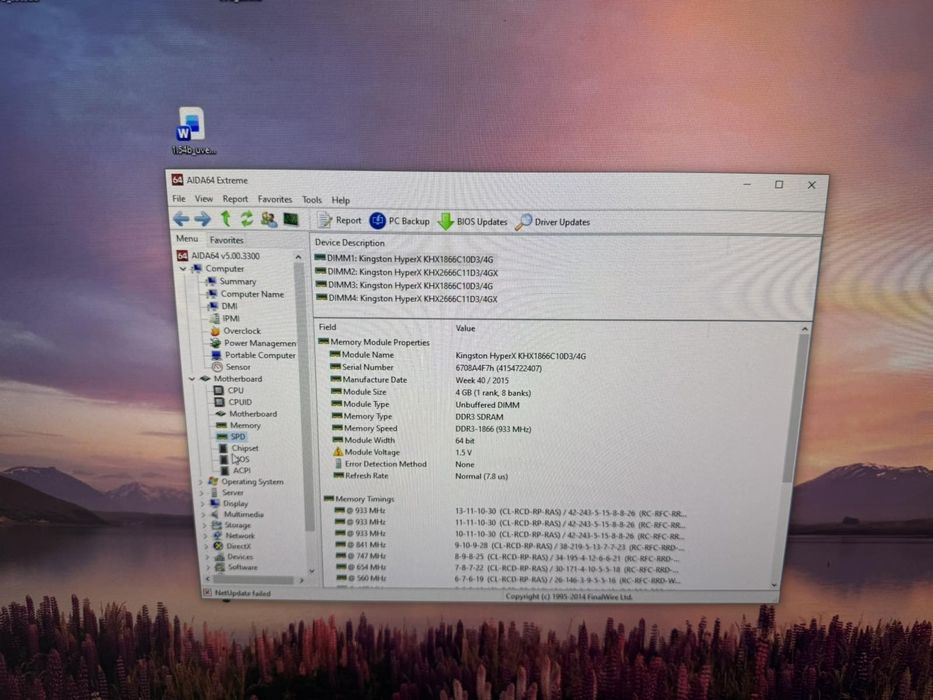Collapse the Motherboard tree node

click(192, 379)
